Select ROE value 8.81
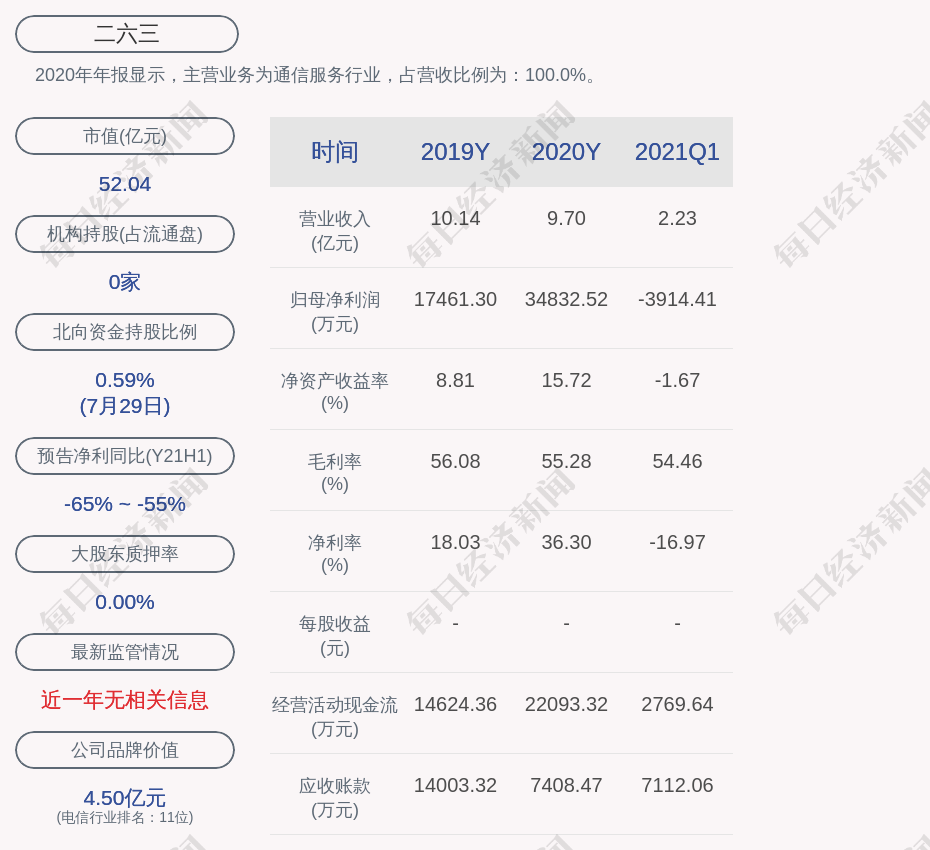This screenshot has width=930, height=850. pos(455,380)
